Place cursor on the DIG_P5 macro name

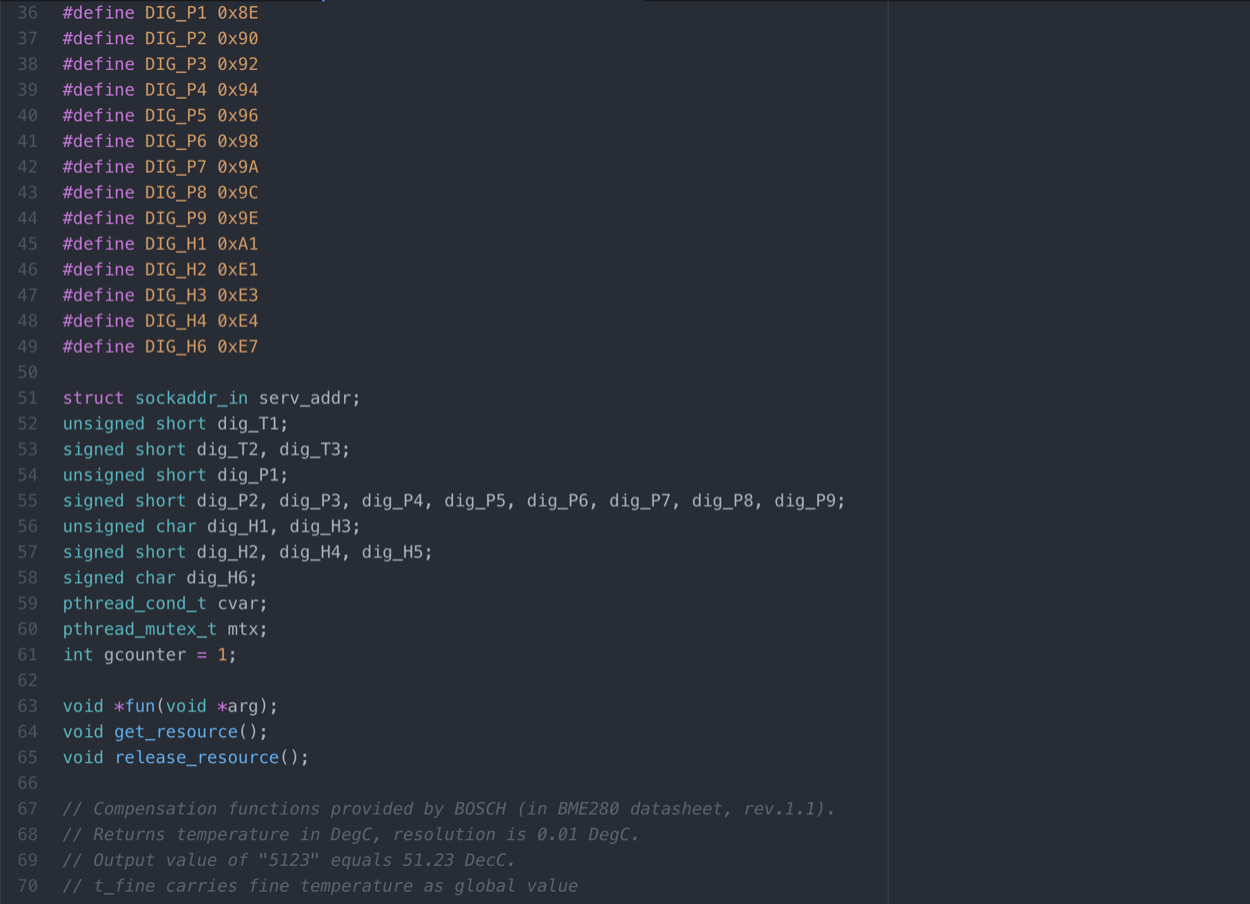[x=175, y=116]
